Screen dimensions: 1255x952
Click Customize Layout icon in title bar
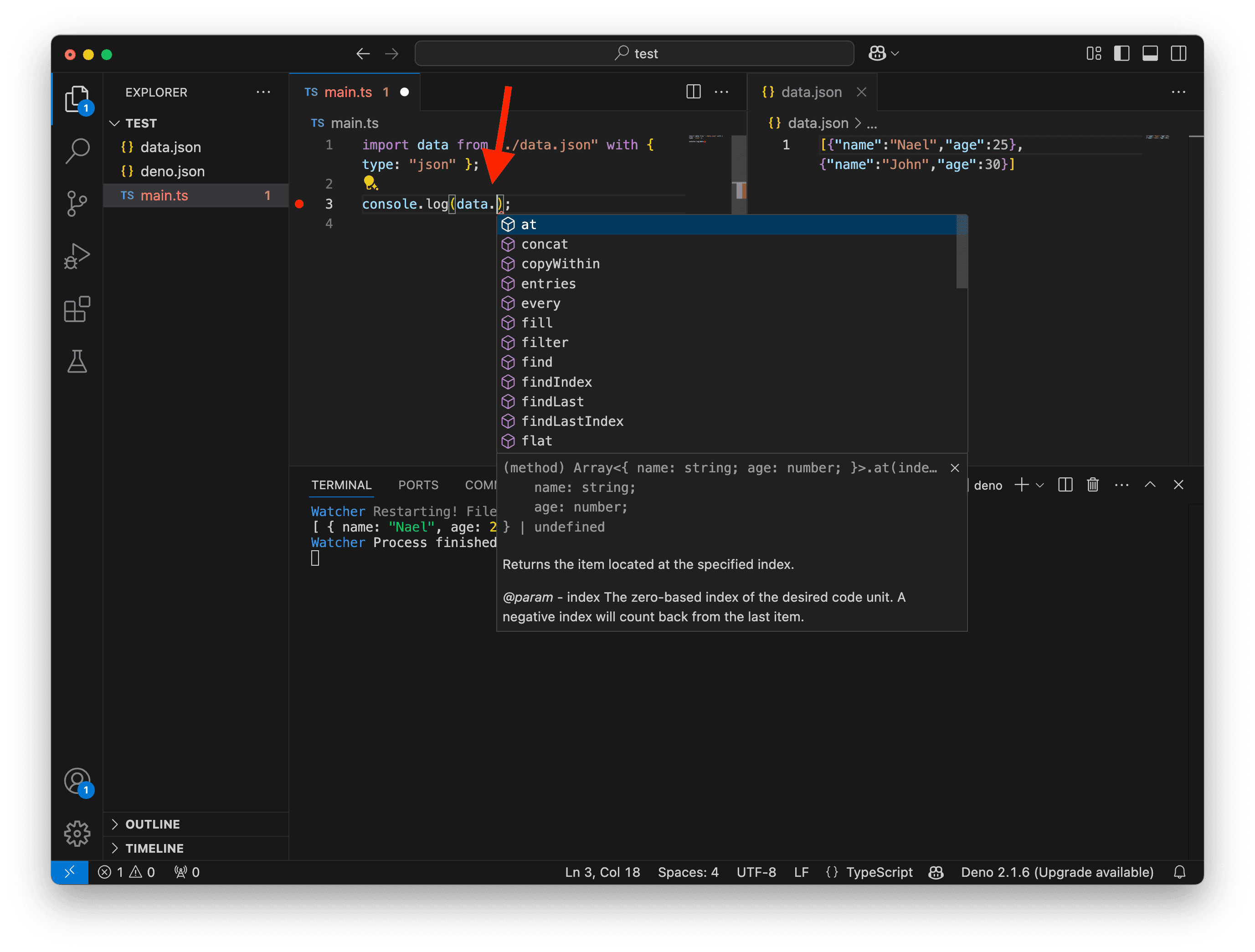[1093, 53]
